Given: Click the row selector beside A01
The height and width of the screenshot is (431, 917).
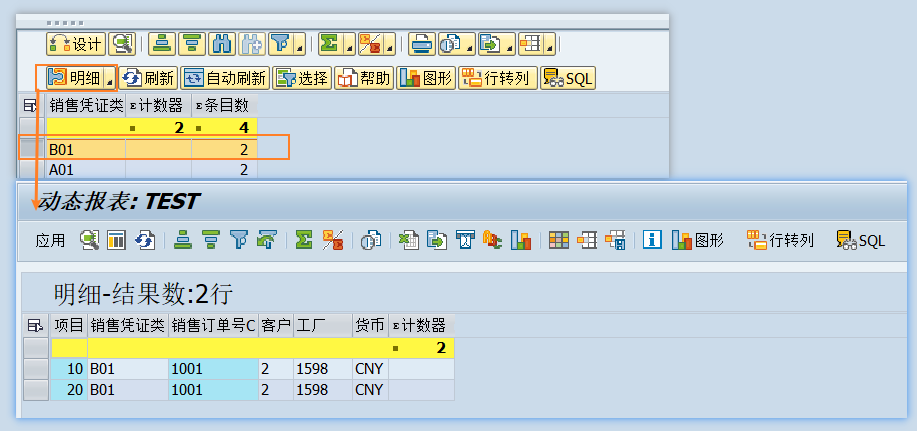Looking at the screenshot, I should point(31,170).
